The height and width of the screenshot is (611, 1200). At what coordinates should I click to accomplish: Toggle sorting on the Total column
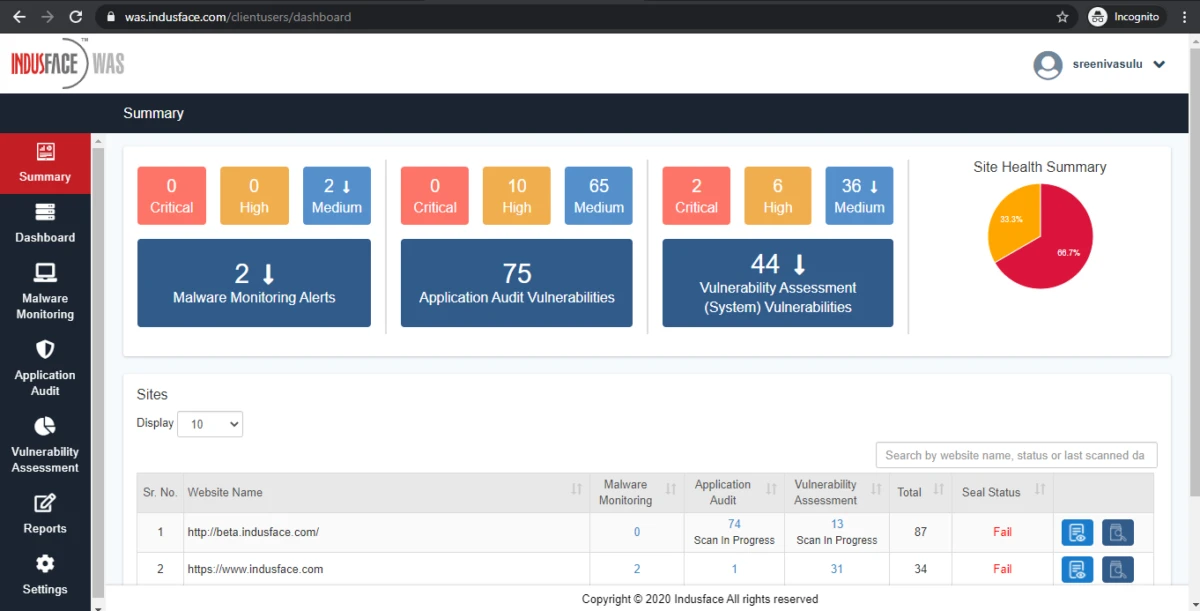[x=936, y=488]
